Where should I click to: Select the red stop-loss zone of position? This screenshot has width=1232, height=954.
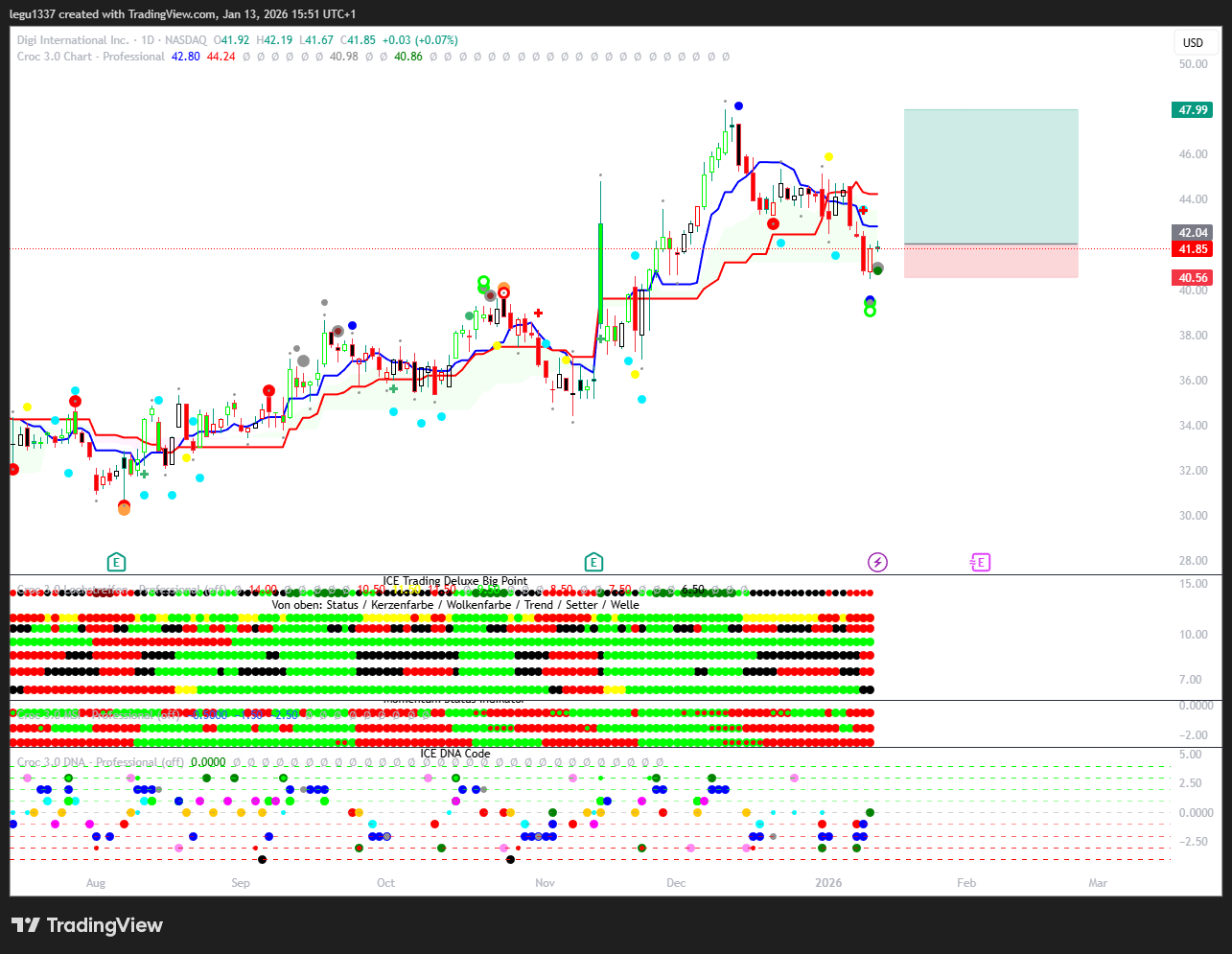point(990,261)
